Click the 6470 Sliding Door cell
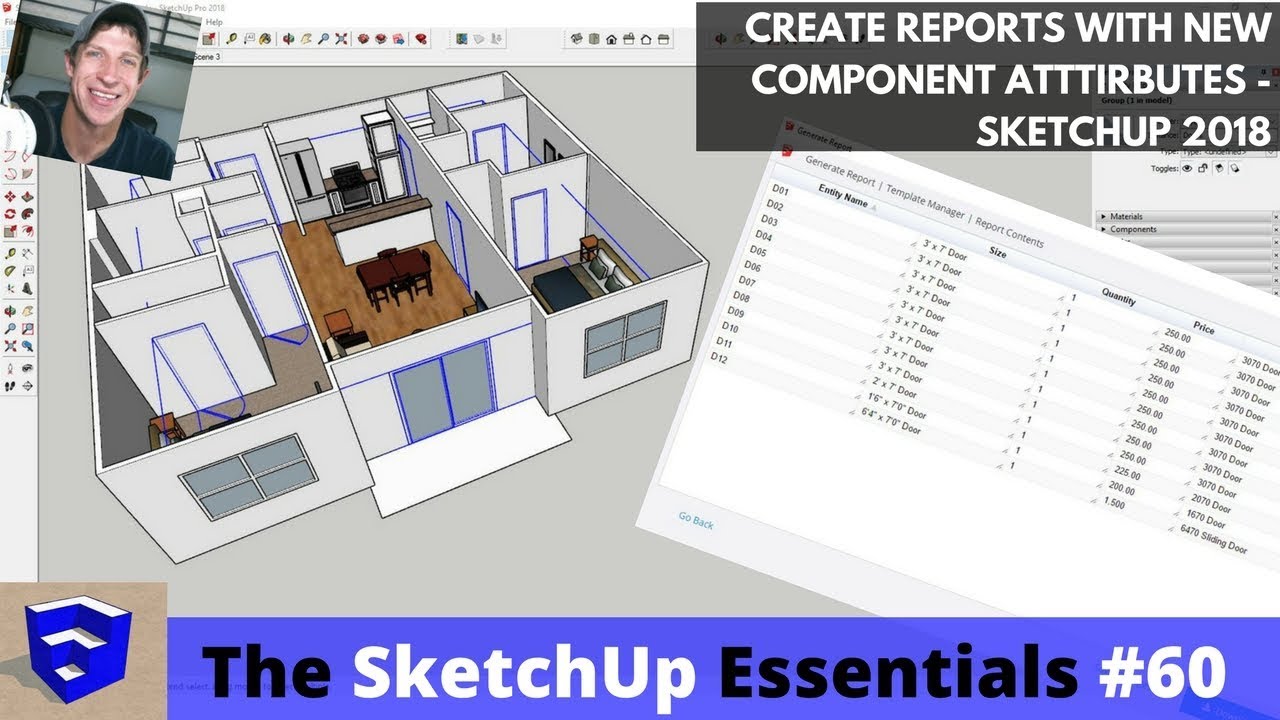 1214,539
